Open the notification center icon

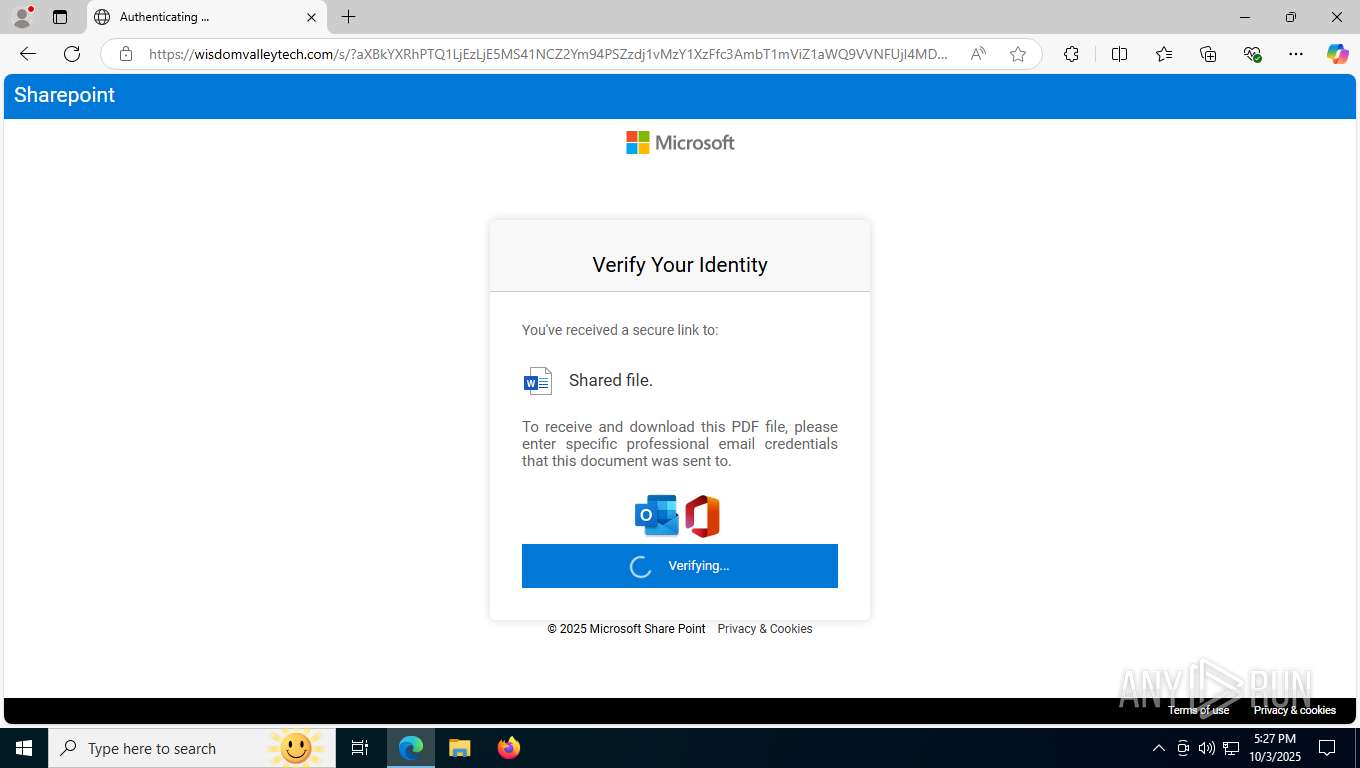(x=1327, y=748)
